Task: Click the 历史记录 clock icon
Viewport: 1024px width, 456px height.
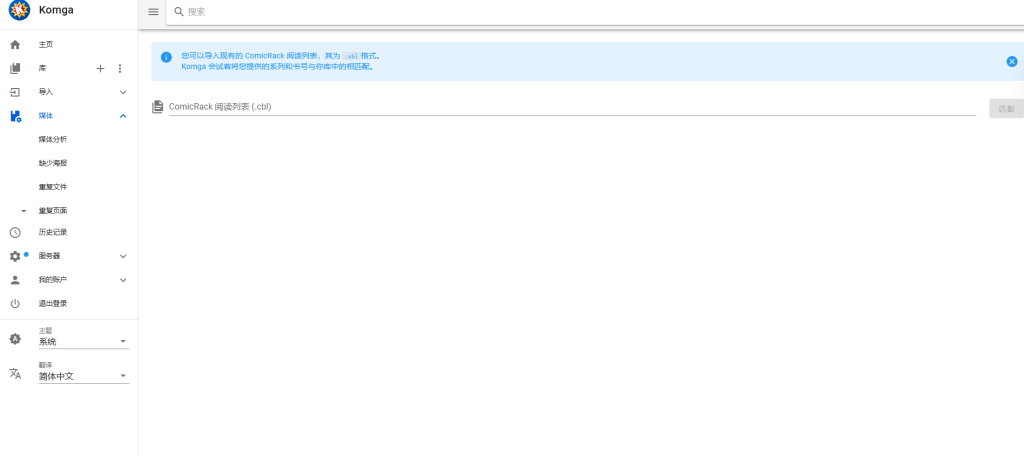Action: (15, 232)
